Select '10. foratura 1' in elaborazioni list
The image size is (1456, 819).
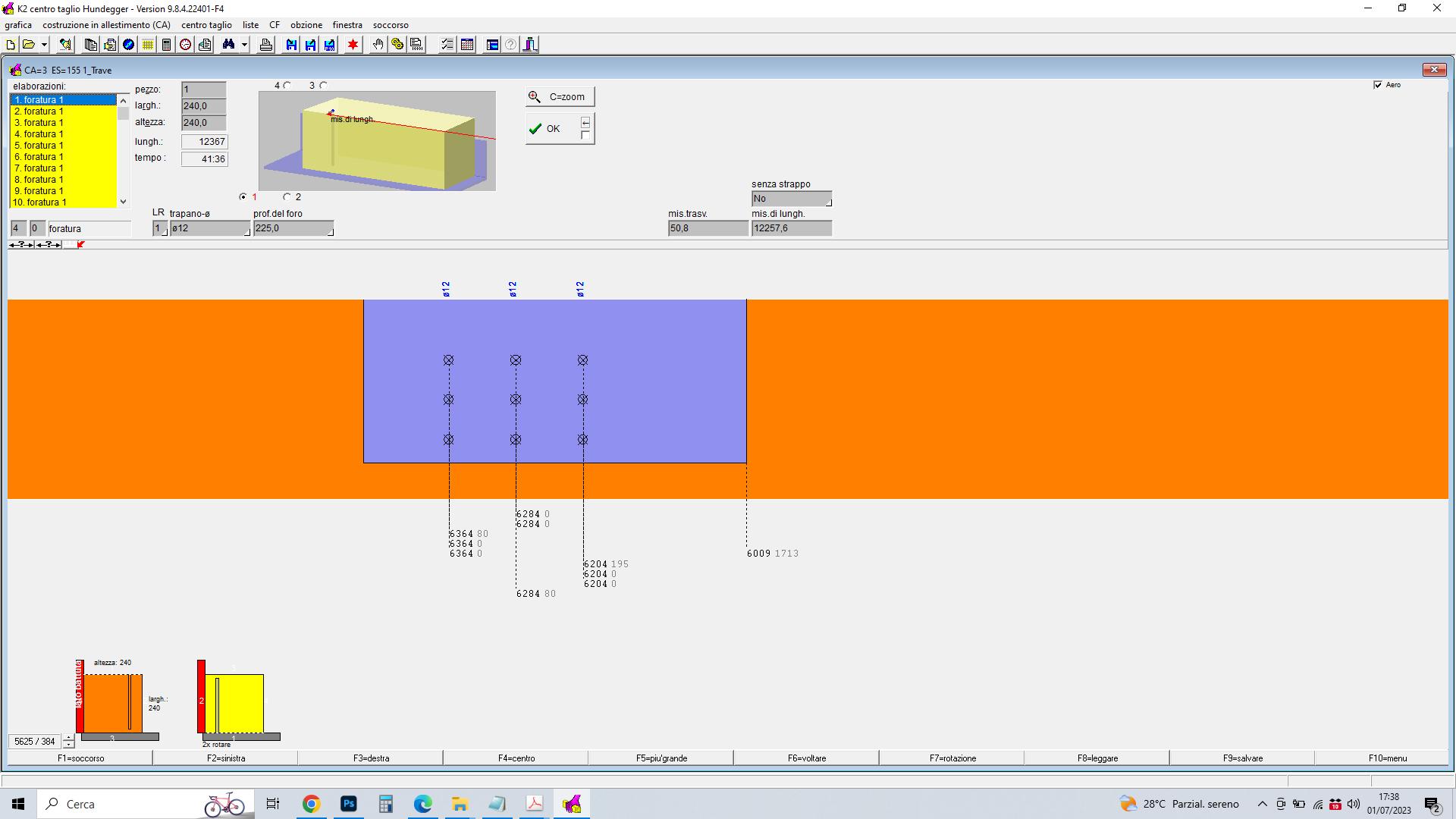coord(63,202)
